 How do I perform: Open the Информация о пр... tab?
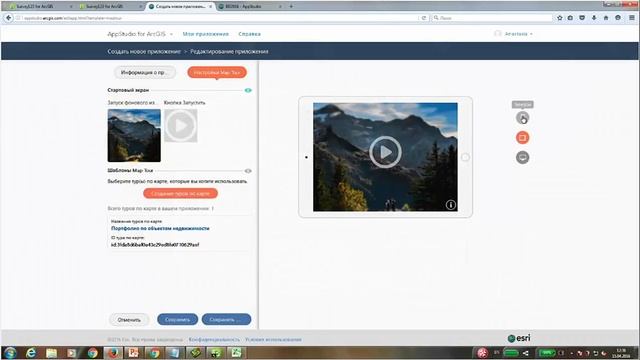click(144, 72)
